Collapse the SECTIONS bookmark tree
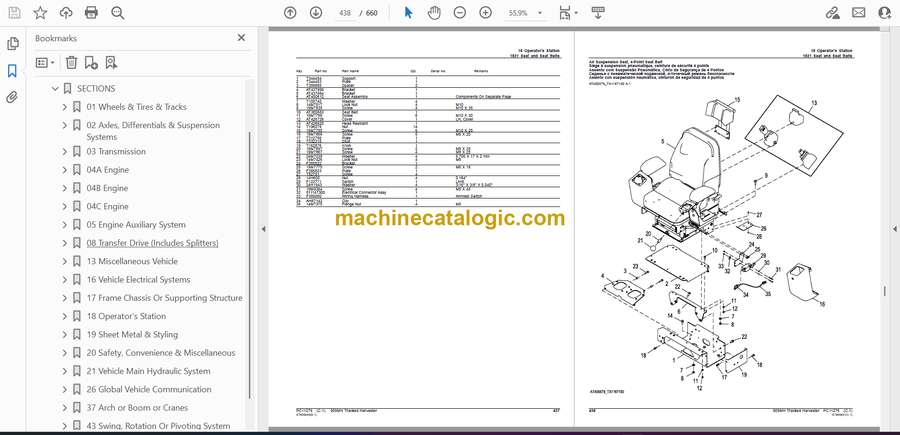900x435 pixels. coord(55,88)
